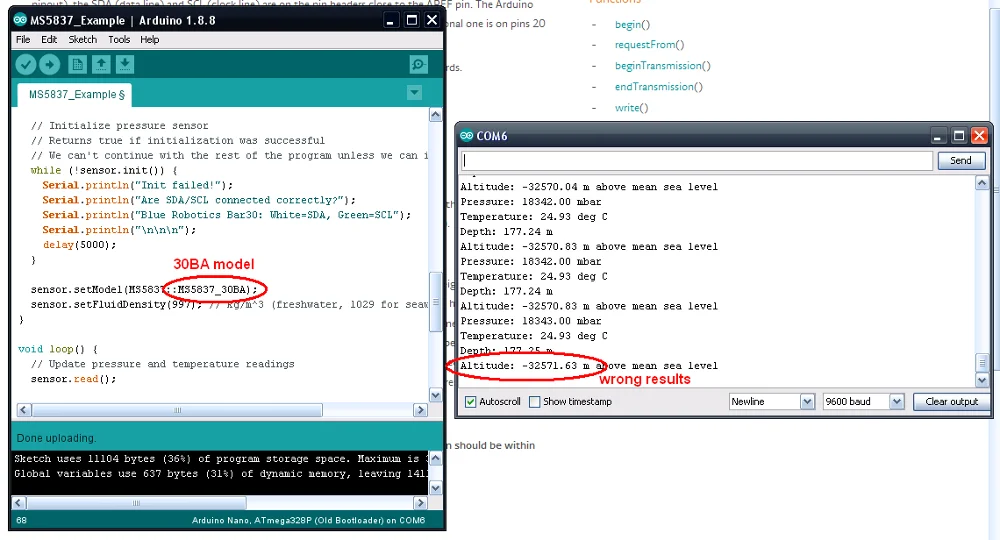
Task: Maximize the Arduino IDE window
Action: point(412,20)
